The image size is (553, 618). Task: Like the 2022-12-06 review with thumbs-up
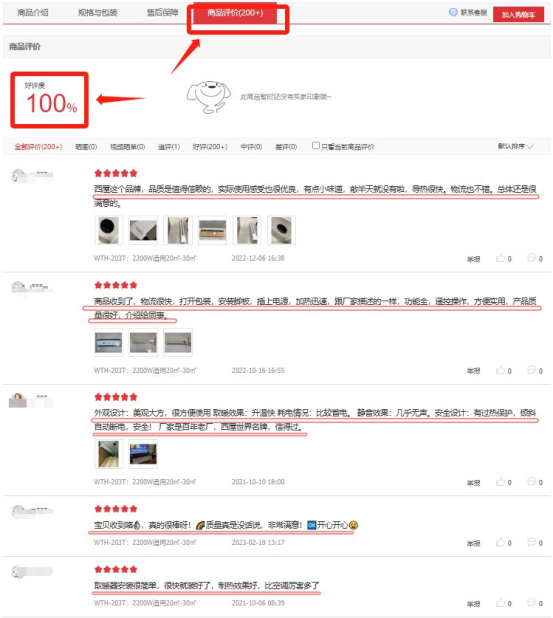pos(500,258)
